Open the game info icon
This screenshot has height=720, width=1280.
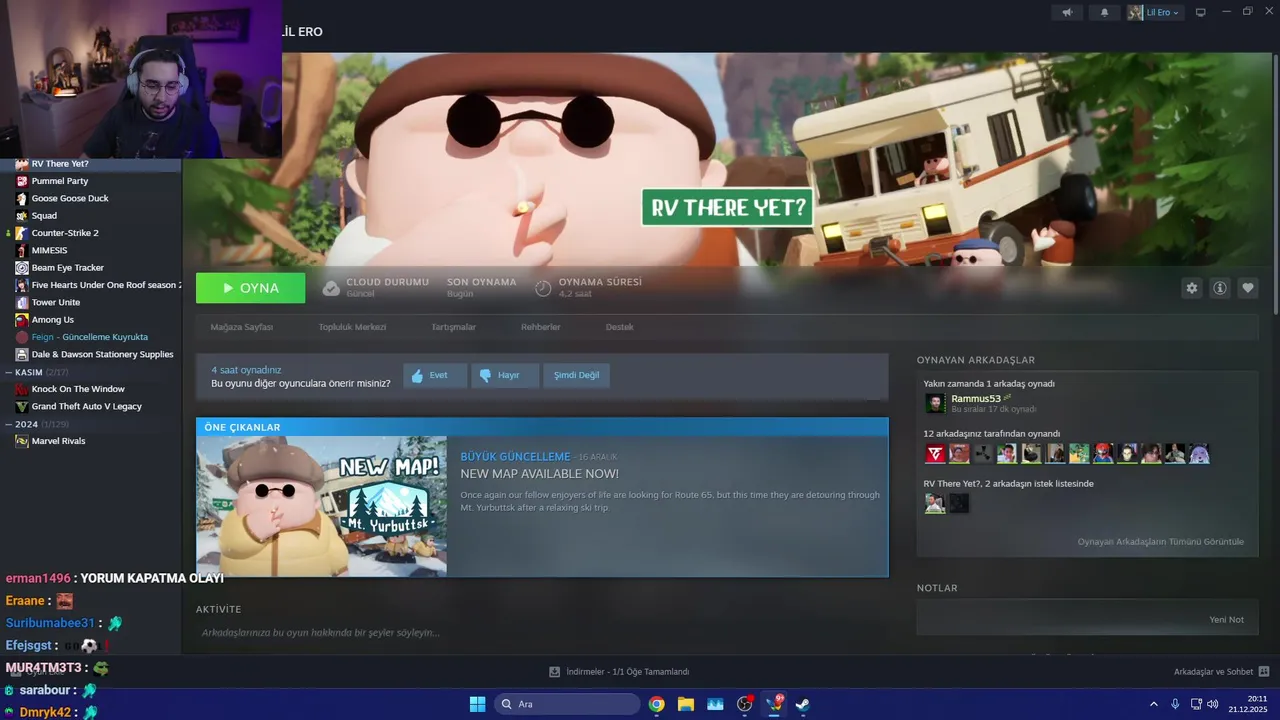pyautogui.click(x=1220, y=288)
